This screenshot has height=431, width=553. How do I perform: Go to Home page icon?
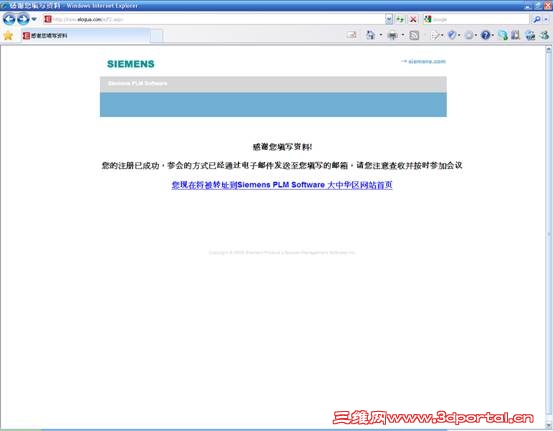pyautogui.click(x=370, y=35)
